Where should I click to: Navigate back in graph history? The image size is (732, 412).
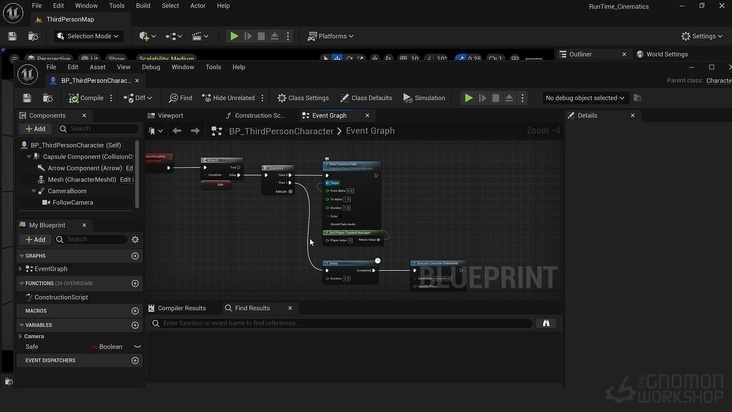click(177, 131)
